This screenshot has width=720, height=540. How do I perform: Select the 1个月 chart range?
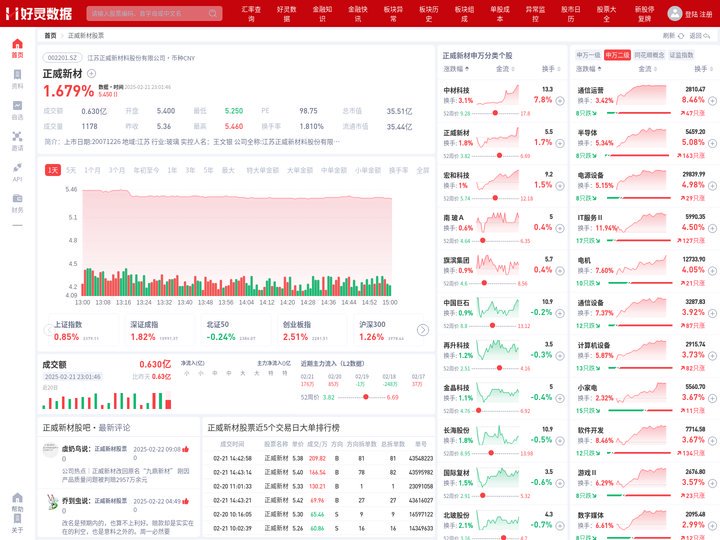point(92,170)
